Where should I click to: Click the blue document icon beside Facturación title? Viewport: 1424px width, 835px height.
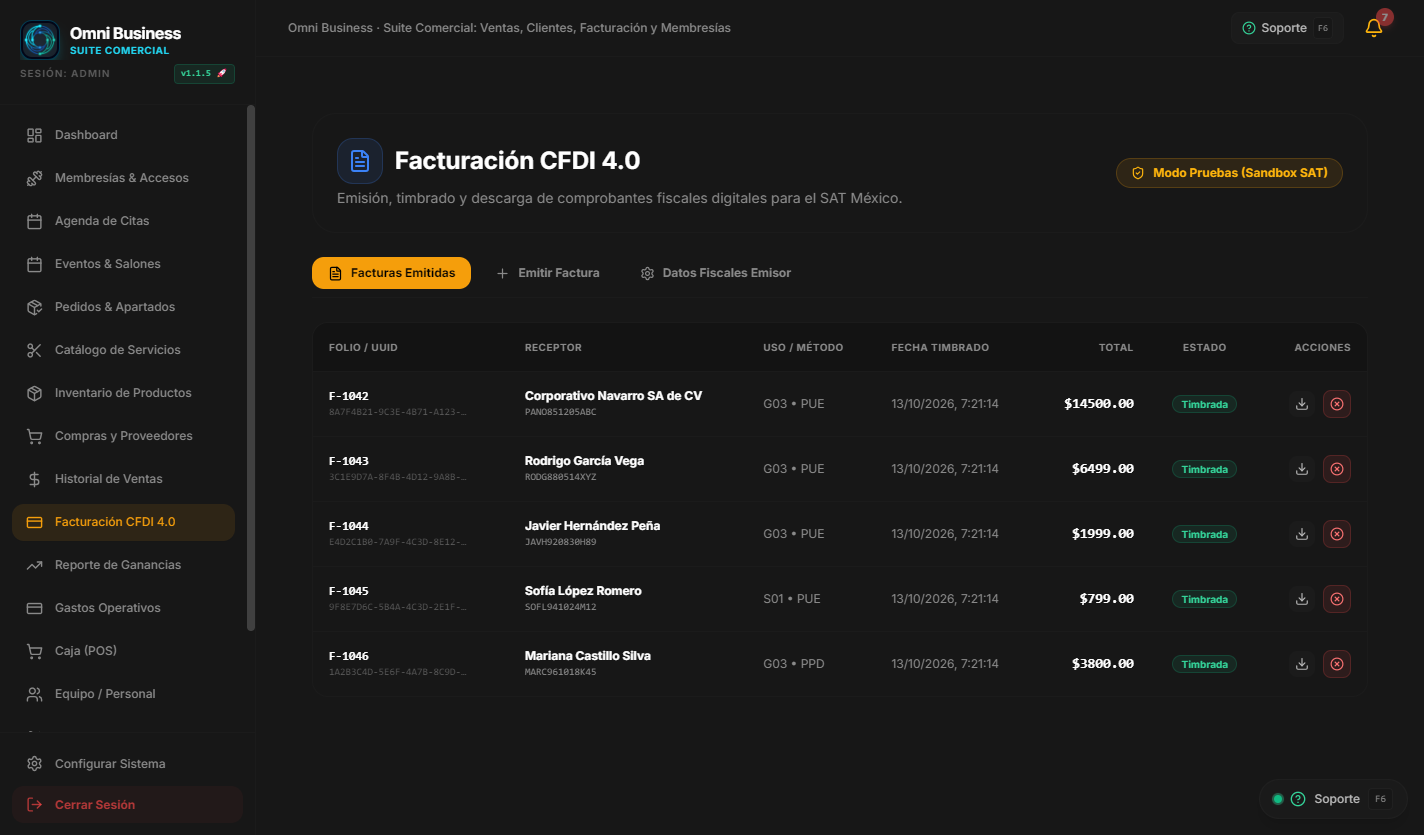click(360, 161)
